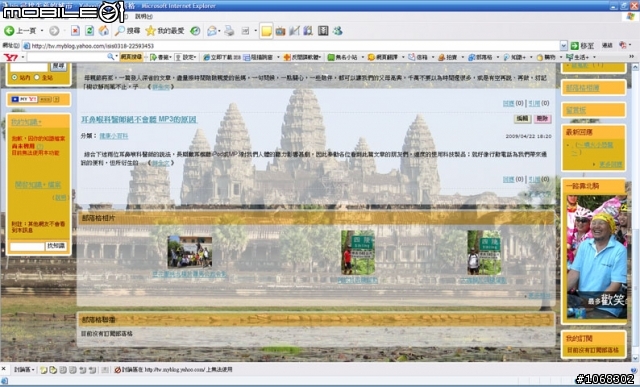Open the Search (搜尋) magnifier in IE toolbar

127,31
